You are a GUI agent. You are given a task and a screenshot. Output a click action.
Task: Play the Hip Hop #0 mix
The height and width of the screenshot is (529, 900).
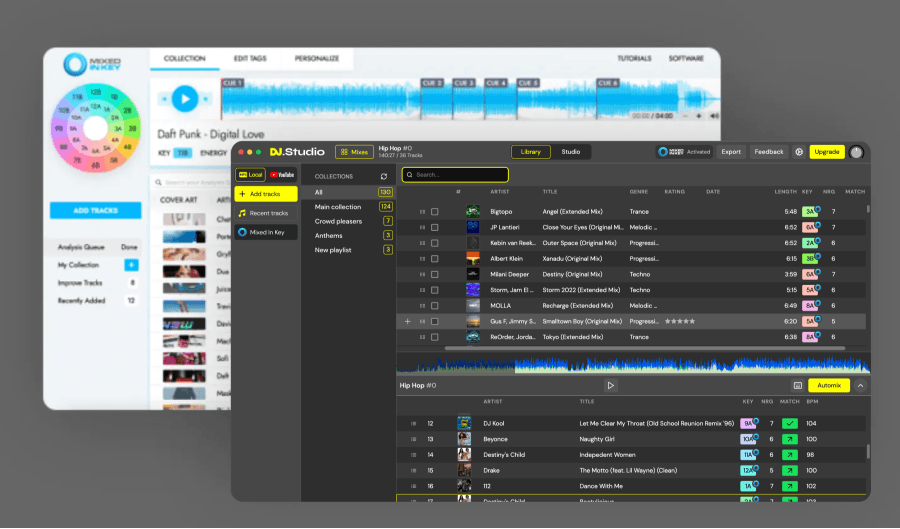click(x=610, y=386)
